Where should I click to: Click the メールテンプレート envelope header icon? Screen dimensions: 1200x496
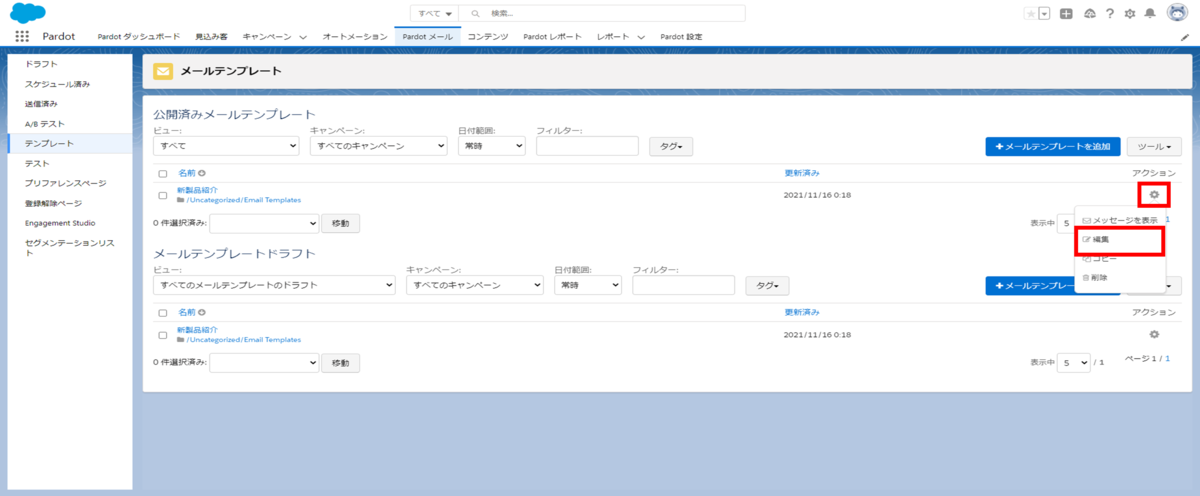click(162, 71)
